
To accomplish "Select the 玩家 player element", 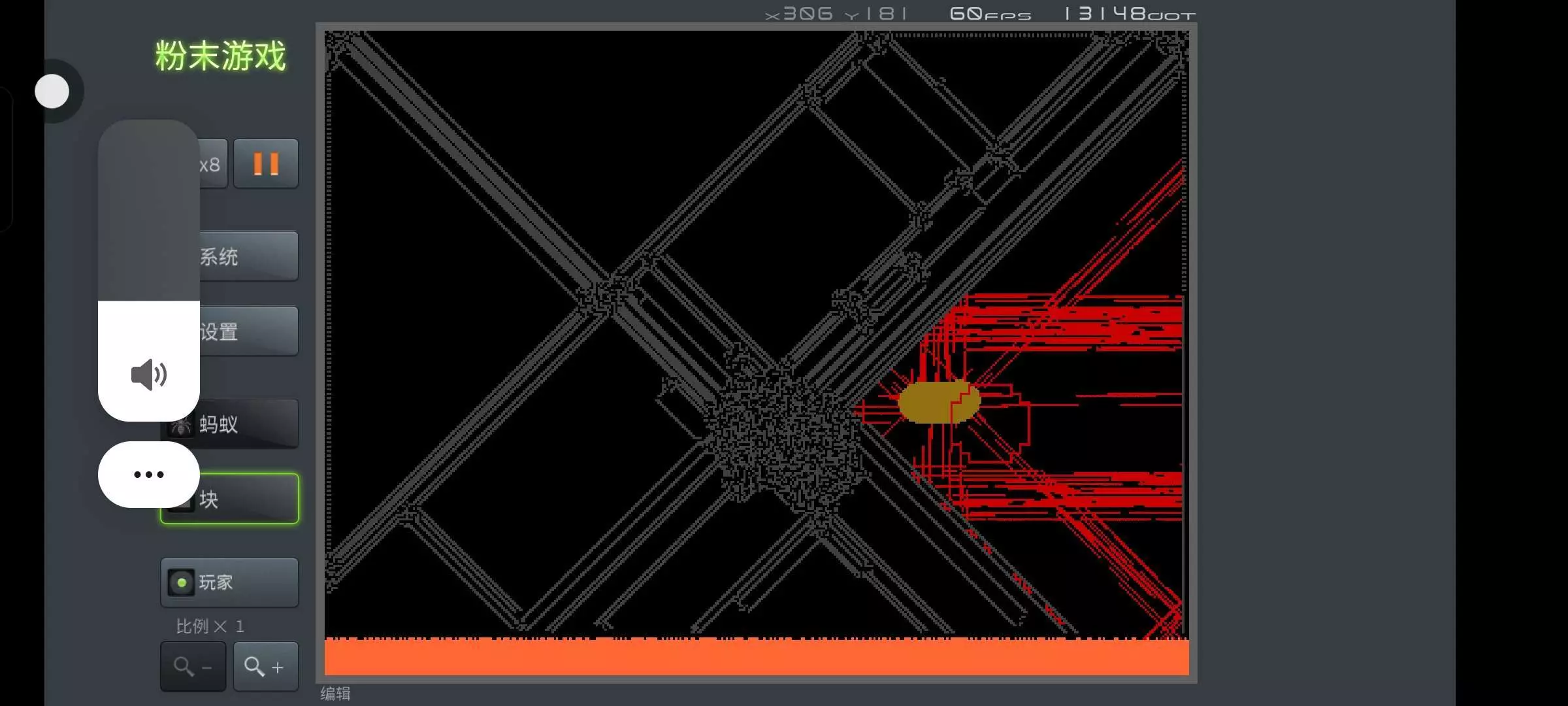I will pos(229,582).
